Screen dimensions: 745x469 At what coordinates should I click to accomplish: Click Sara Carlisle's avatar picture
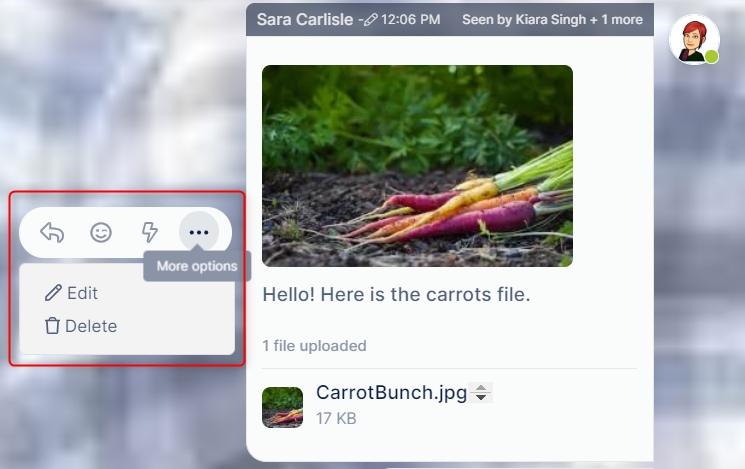click(x=694, y=40)
